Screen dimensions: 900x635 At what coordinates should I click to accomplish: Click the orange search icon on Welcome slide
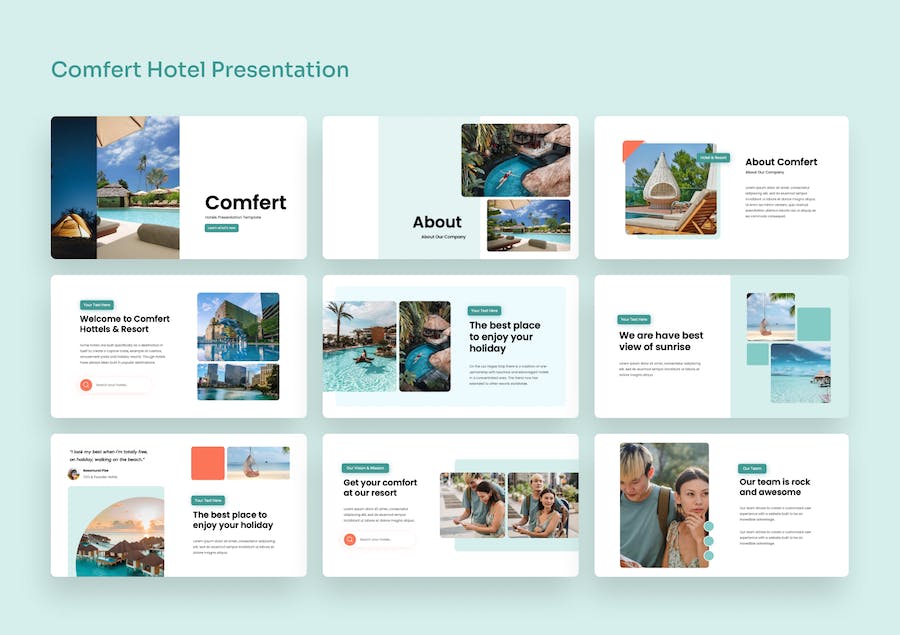click(x=86, y=385)
